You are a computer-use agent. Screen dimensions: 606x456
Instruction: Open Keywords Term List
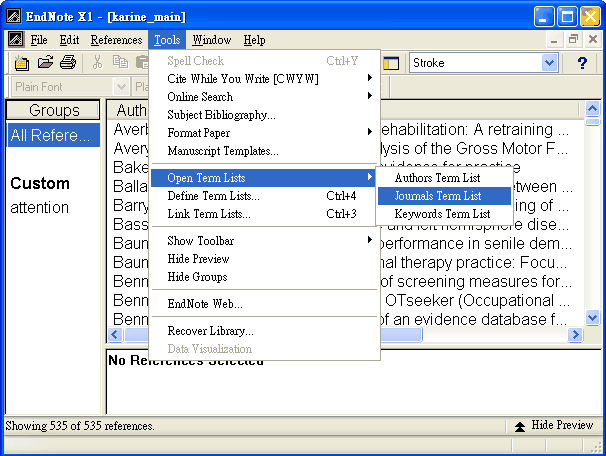click(x=444, y=214)
